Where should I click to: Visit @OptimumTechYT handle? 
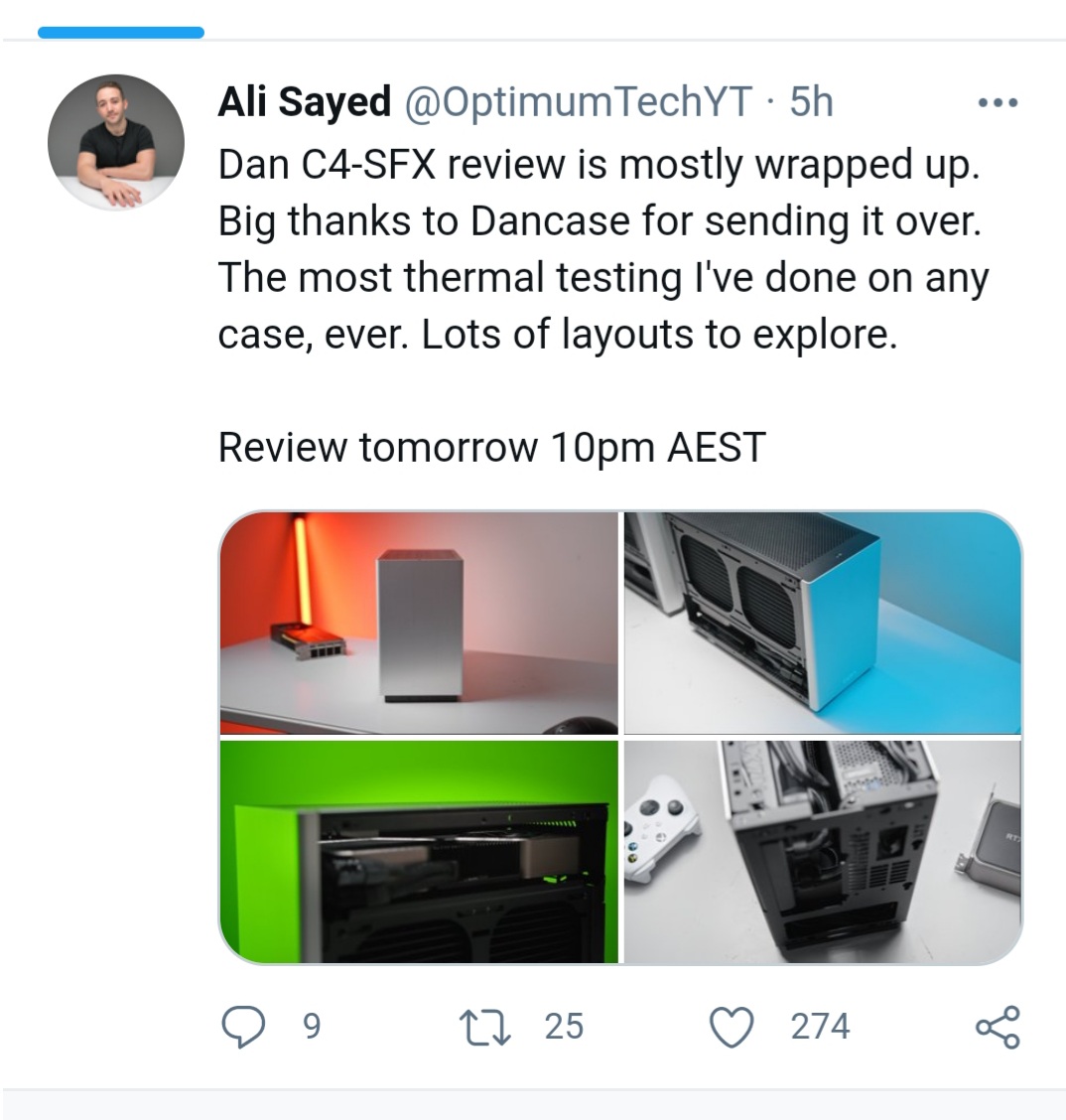pos(578,102)
